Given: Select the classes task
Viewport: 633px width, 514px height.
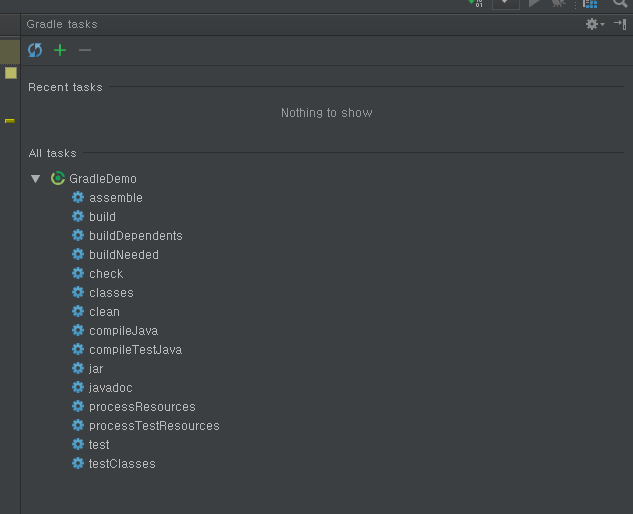Looking at the screenshot, I should pos(111,292).
